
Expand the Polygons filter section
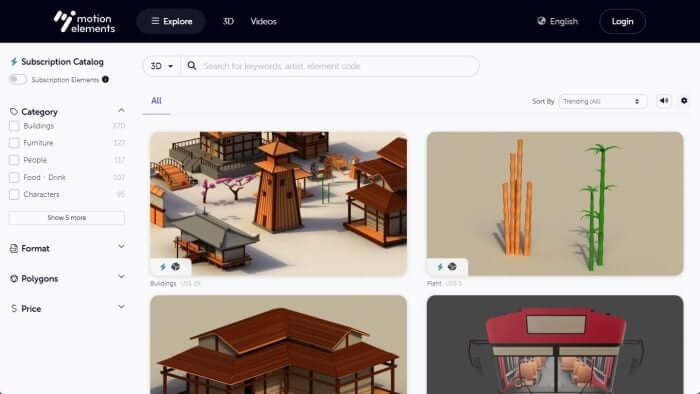[x=67, y=278]
